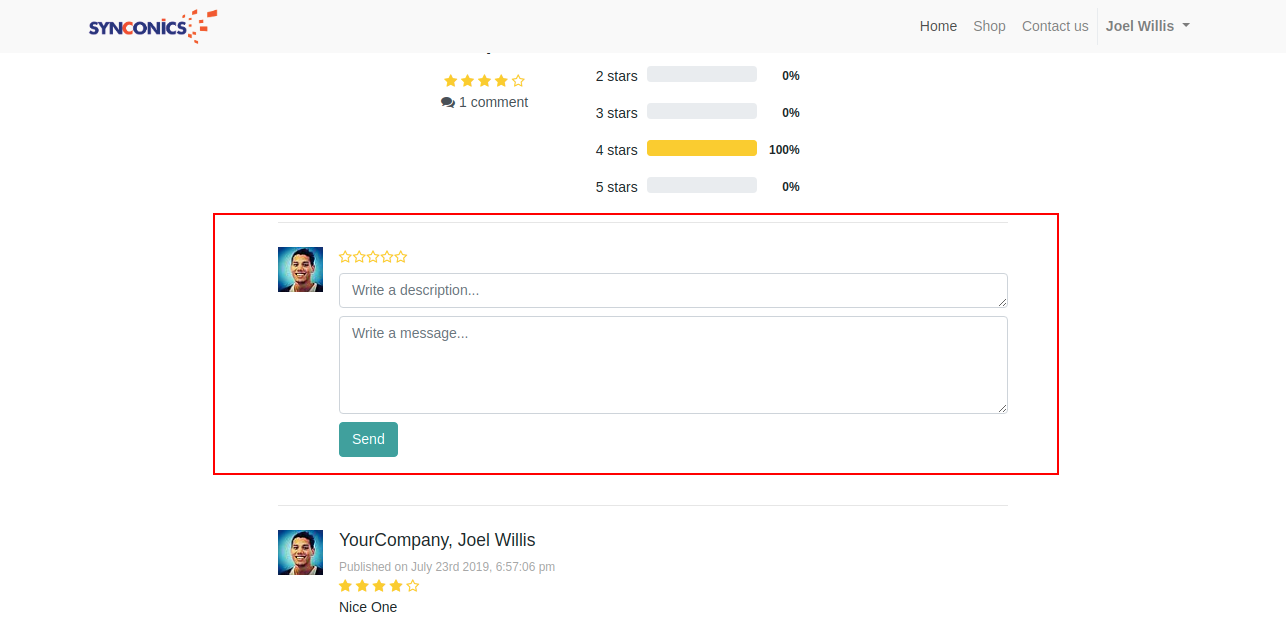Image resolution: width=1286 pixels, height=640 pixels.
Task: Set a two-star rating in the review form
Action: [359, 257]
